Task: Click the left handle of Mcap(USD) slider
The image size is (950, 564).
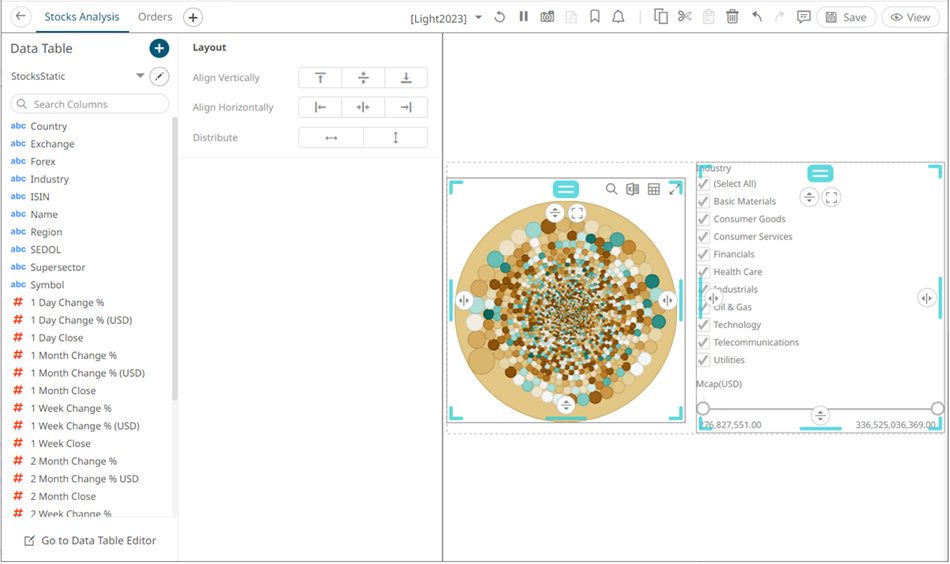Action: coord(703,409)
